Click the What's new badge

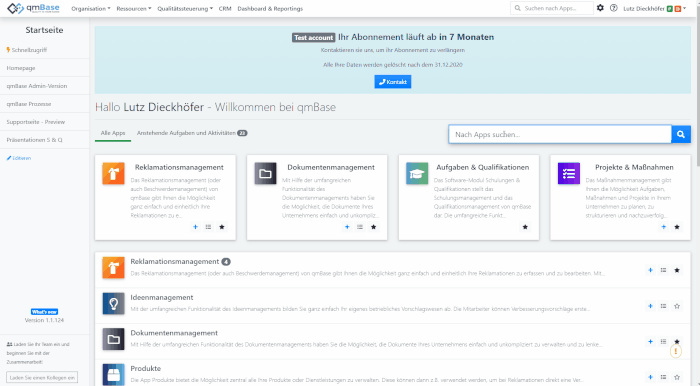pos(44,311)
